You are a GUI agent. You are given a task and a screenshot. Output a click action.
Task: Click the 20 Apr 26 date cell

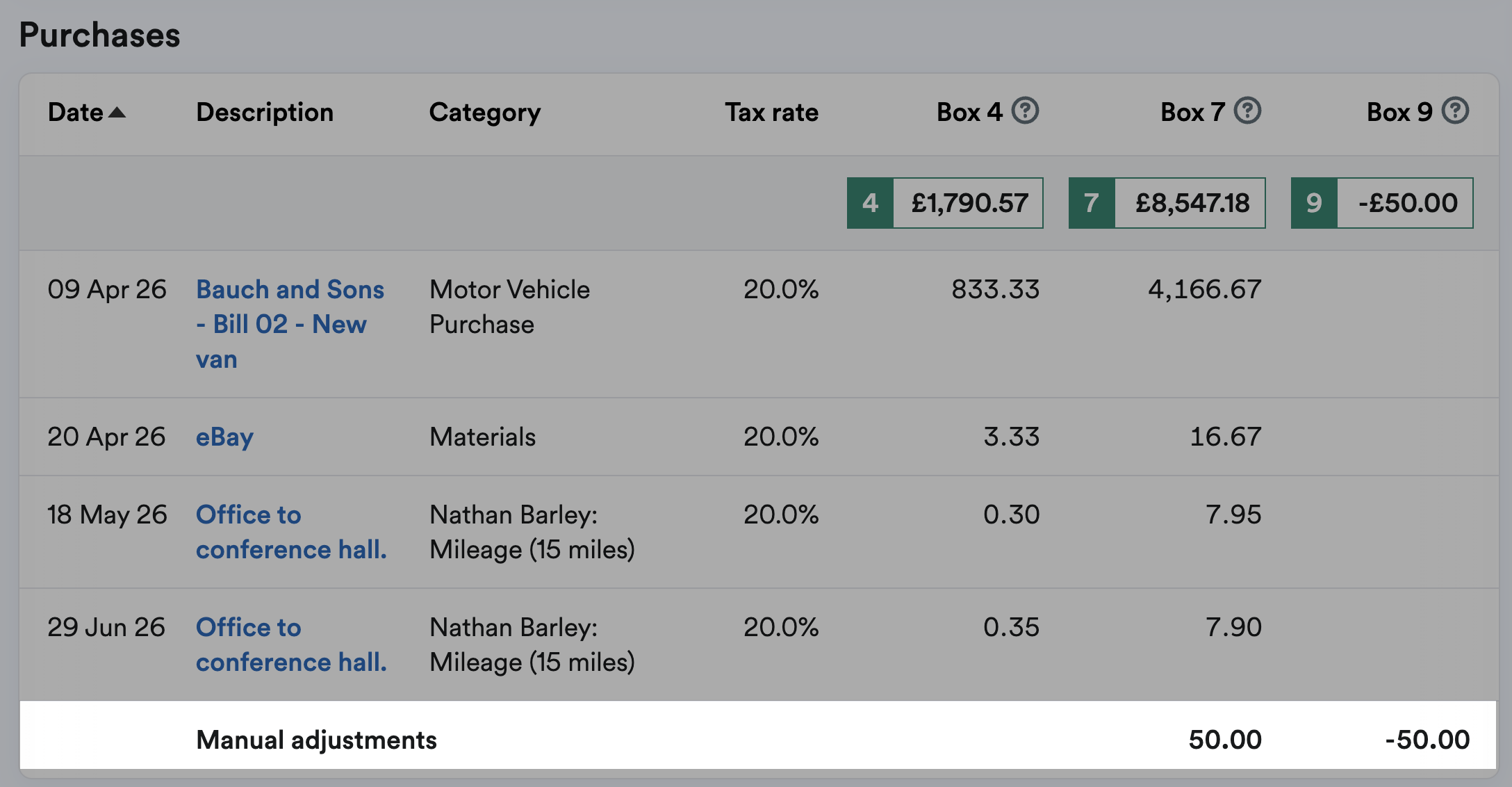click(106, 437)
